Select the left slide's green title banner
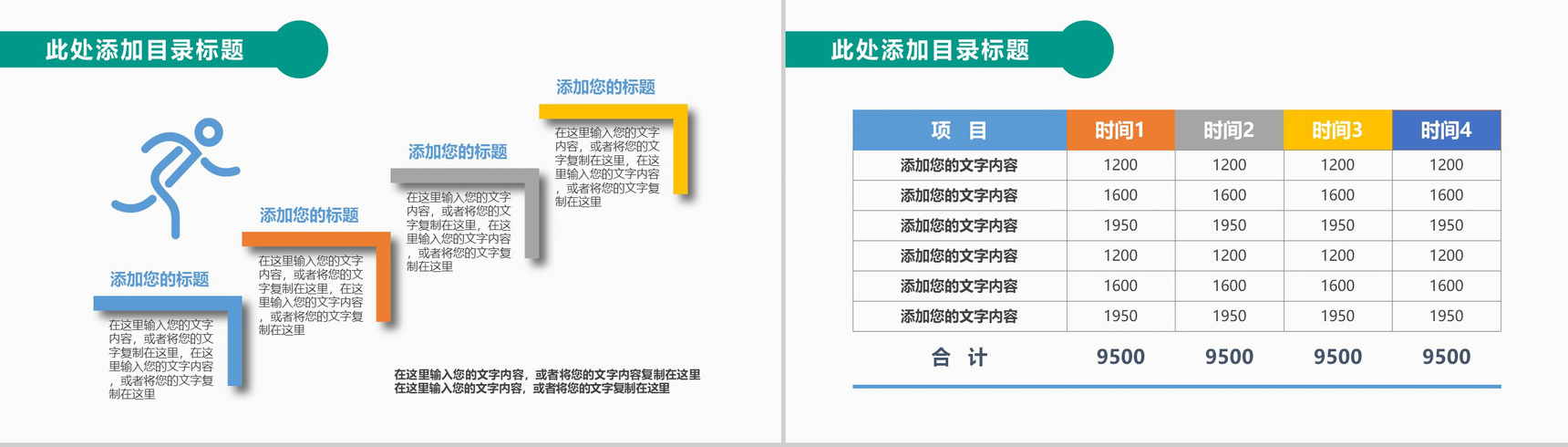Screen dimensions: 1568x447 pos(146,50)
